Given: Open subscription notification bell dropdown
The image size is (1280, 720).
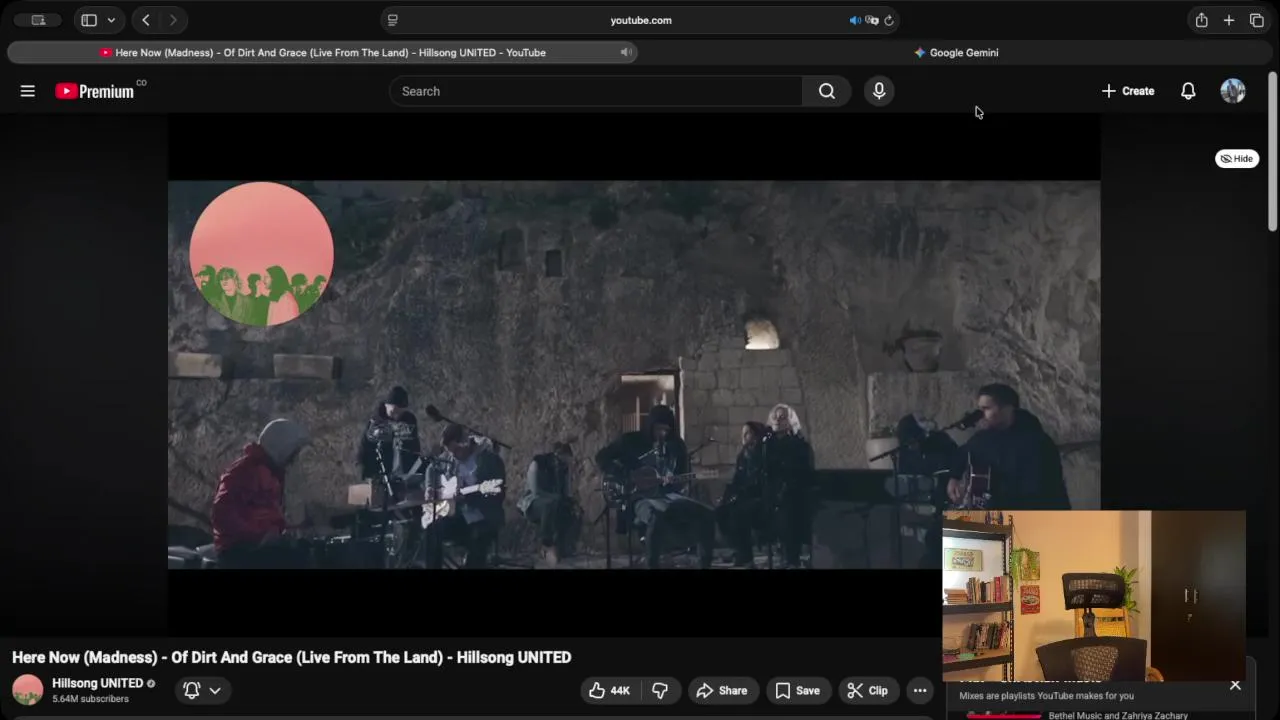Looking at the screenshot, I should pyautogui.click(x=201, y=690).
